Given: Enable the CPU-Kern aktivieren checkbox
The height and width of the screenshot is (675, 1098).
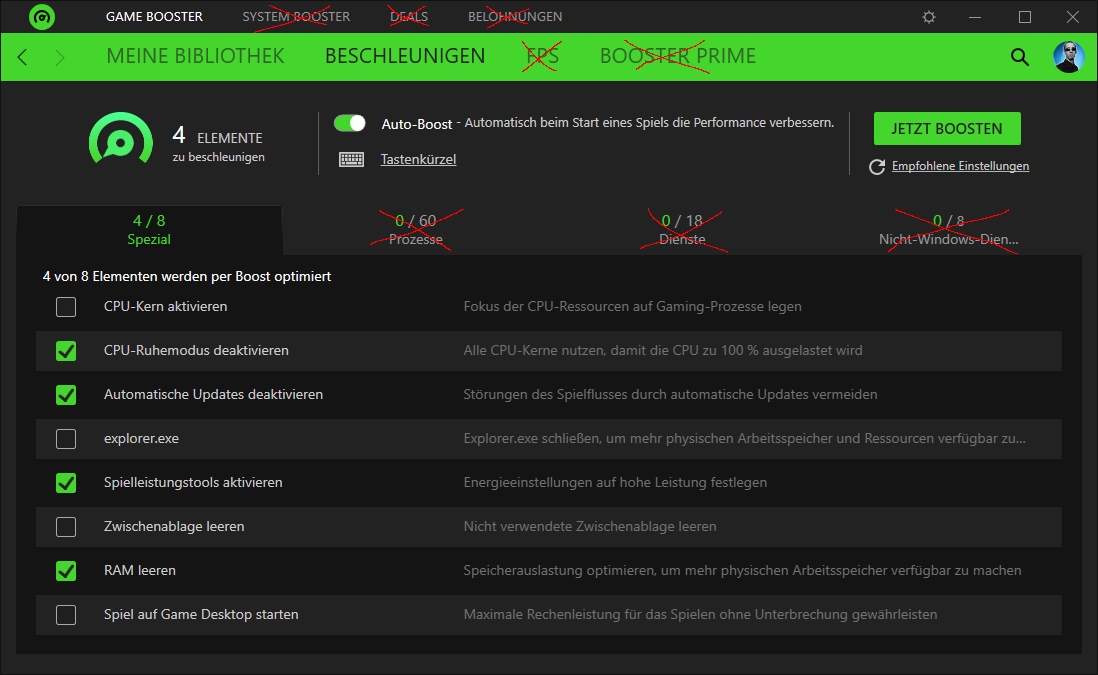Looking at the screenshot, I should pyautogui.click(x=66, y=307).
